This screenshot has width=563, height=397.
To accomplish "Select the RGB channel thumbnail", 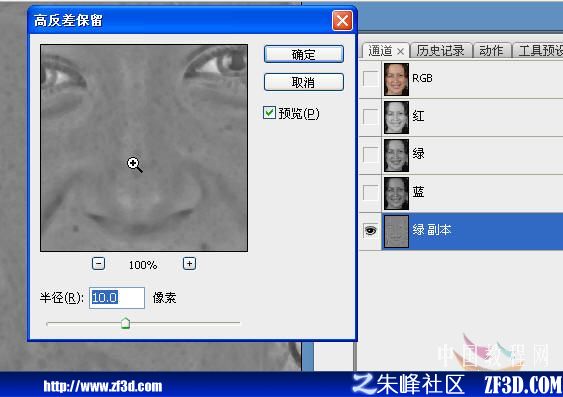I will point(396,79).
